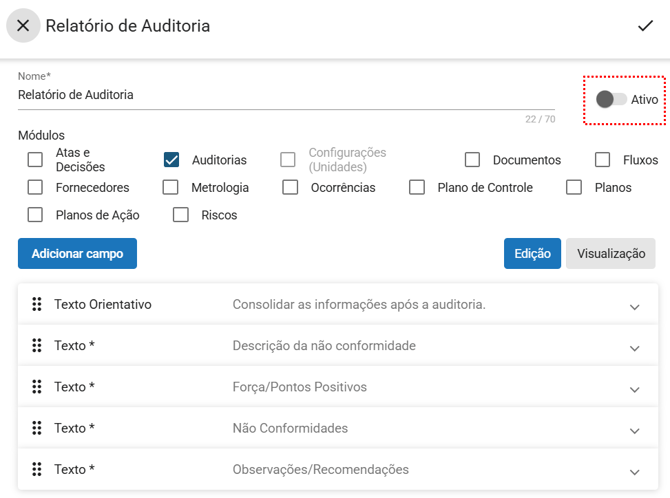The width and height of the screenshot is (670, 498).
Task: Click drag handle of Não Conformidades row
Action: click(37, 428)
